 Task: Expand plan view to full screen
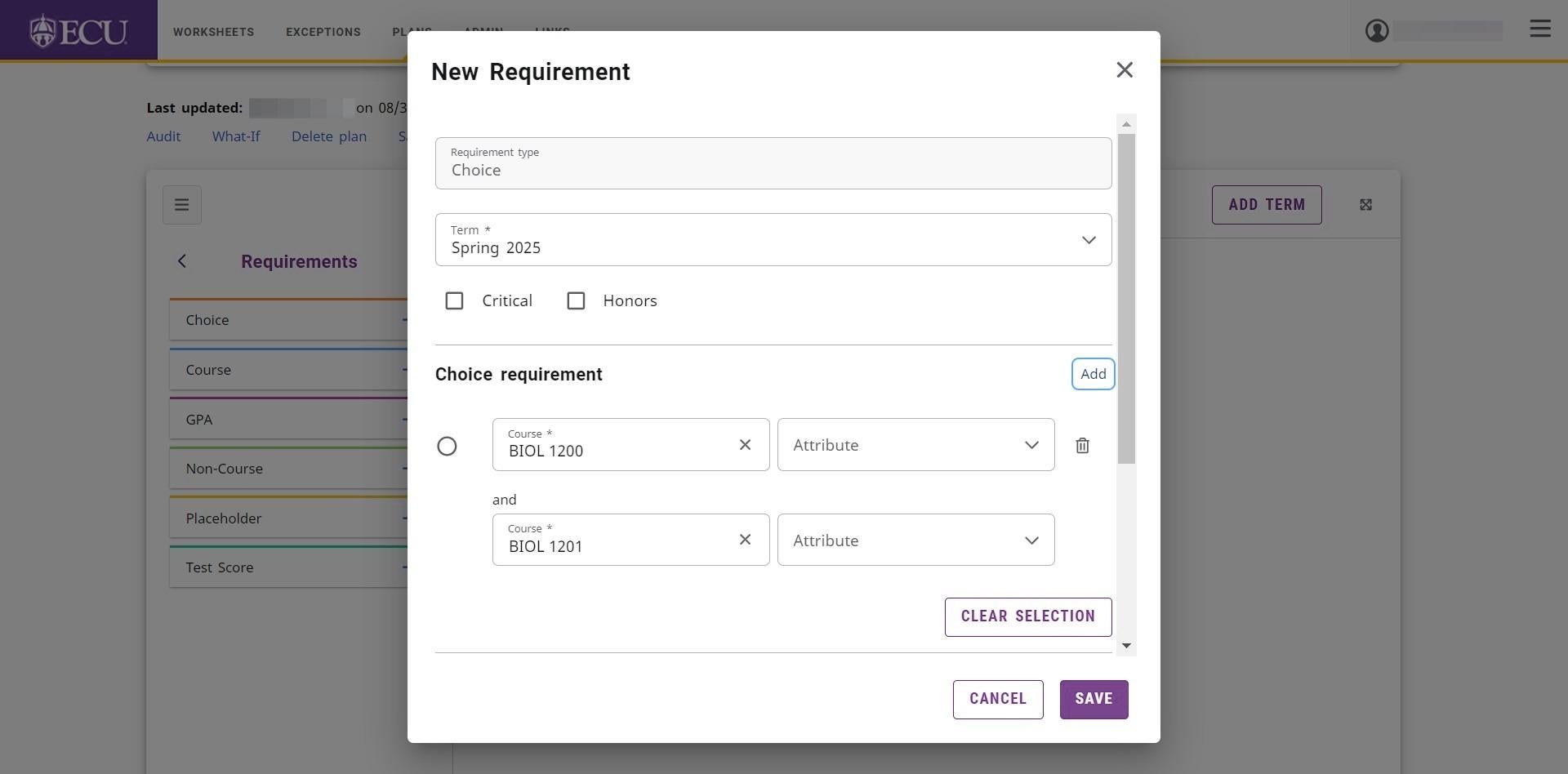[x=1365, y=205]
